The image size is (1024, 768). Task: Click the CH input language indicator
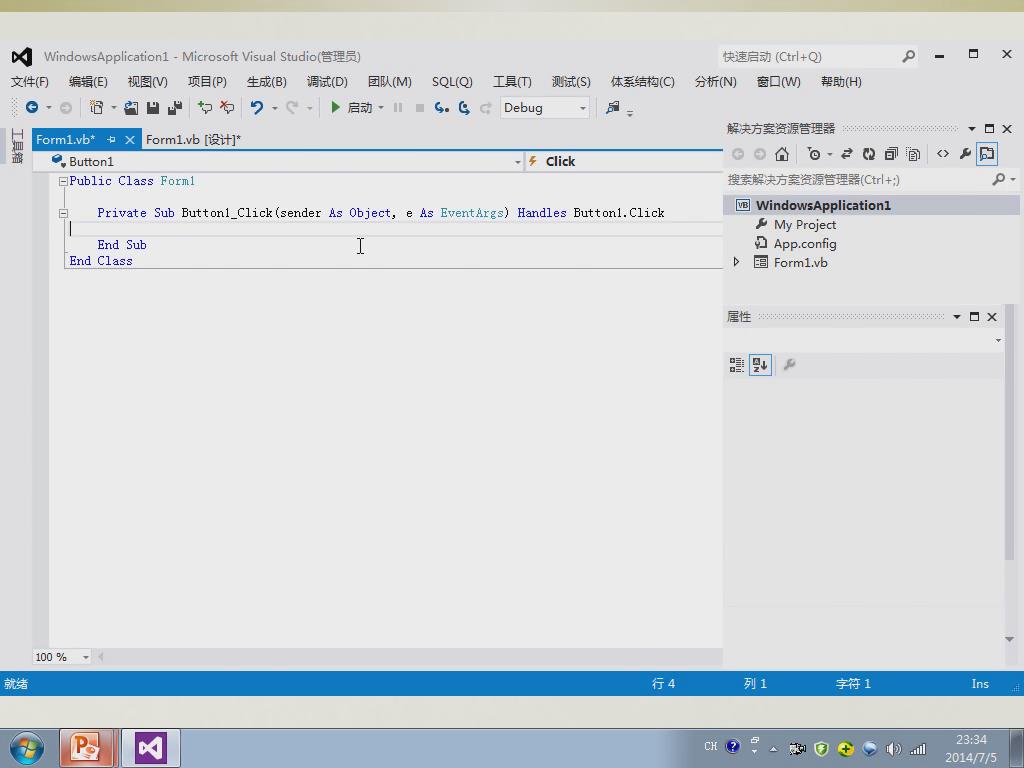click(711, 746)
